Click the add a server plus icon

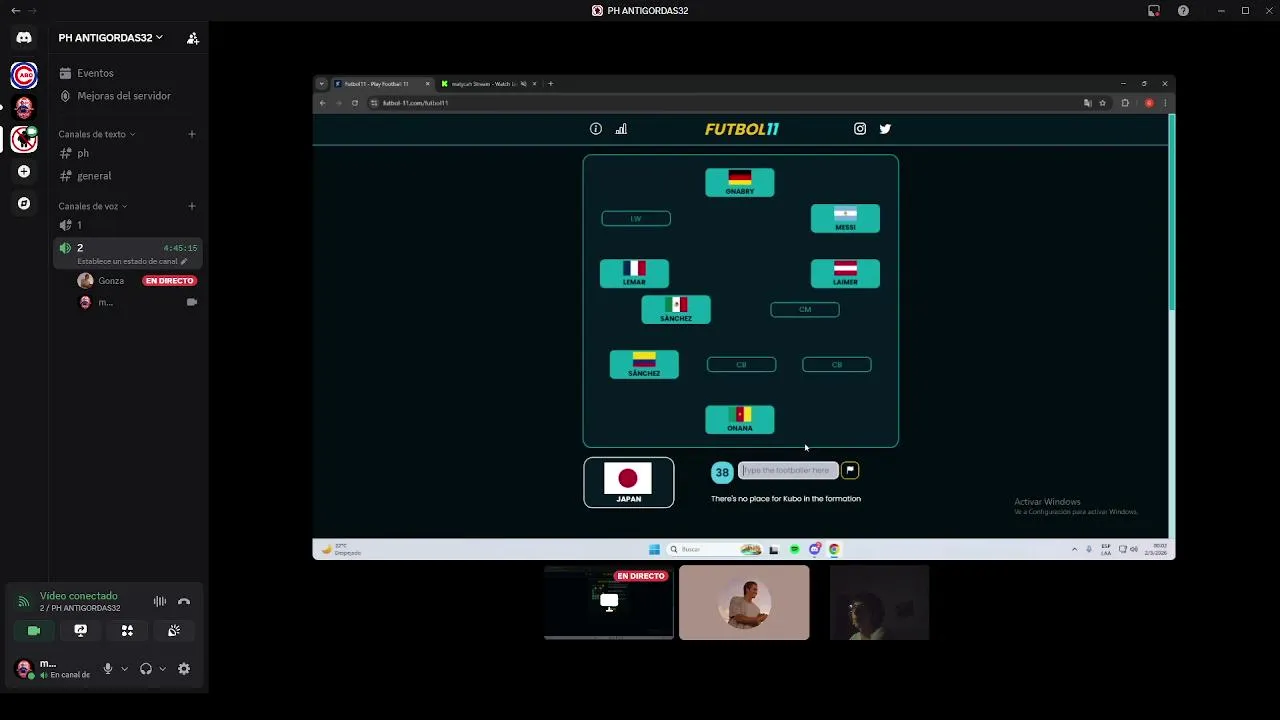(24, 171)
